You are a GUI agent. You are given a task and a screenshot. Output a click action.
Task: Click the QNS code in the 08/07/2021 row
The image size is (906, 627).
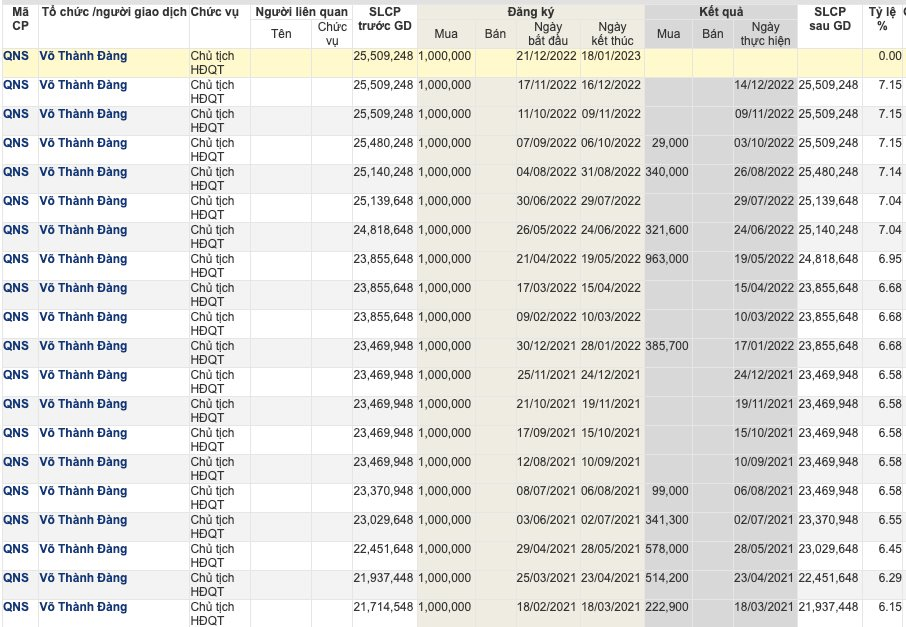[x=16, y=491]
